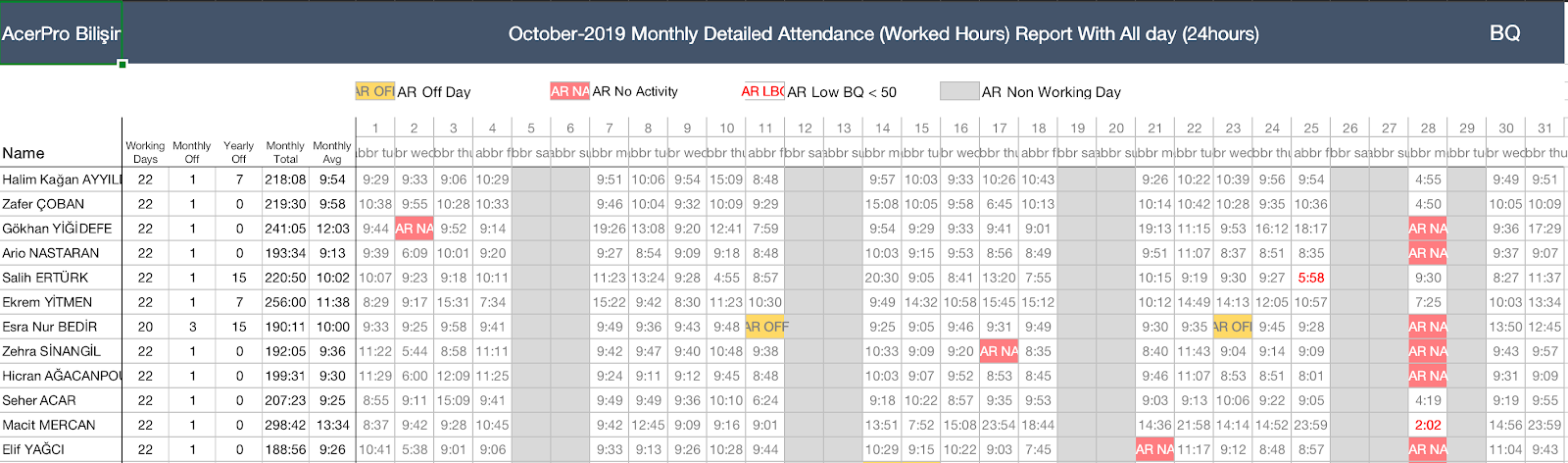This screenshot has height=463, width=1568.
Task: Select the Monthly Total column header
Action: (x=285, y=152)
